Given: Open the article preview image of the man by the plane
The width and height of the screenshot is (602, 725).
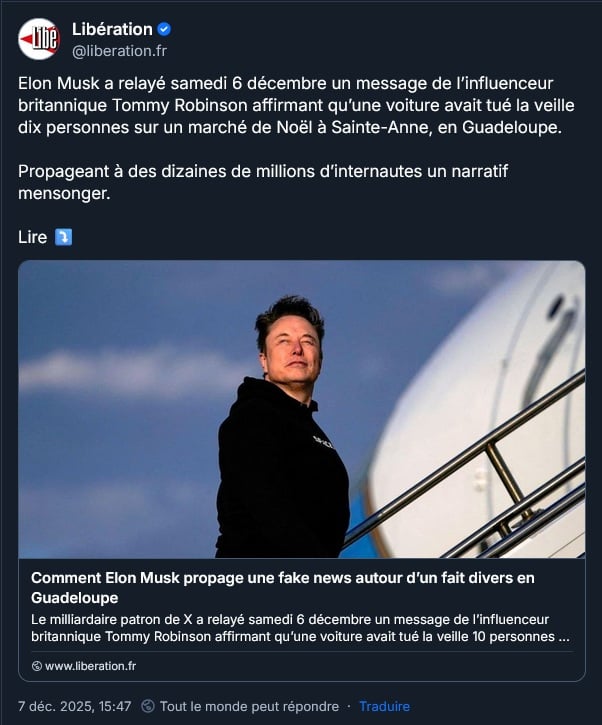Looking at the screenshot, I should tap(301, 409).
